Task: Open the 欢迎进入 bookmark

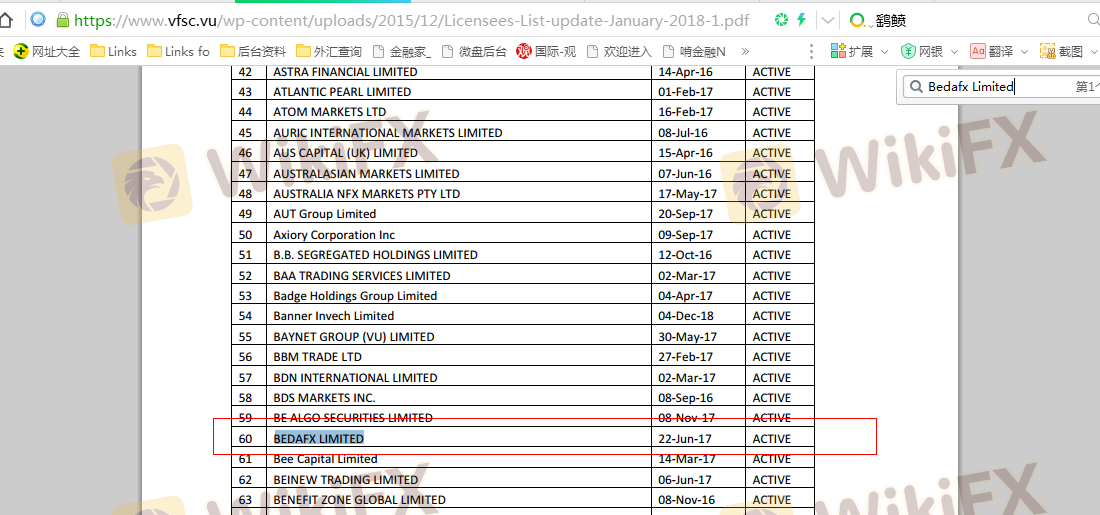Action: pos(619,51)
